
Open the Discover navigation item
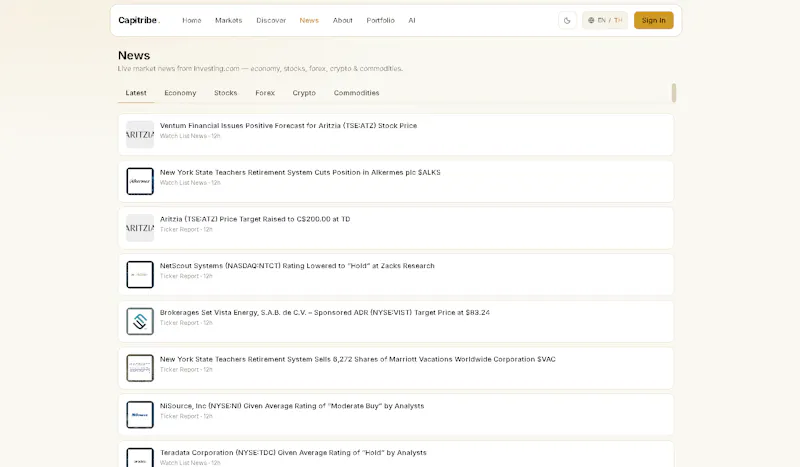[271, 20]
